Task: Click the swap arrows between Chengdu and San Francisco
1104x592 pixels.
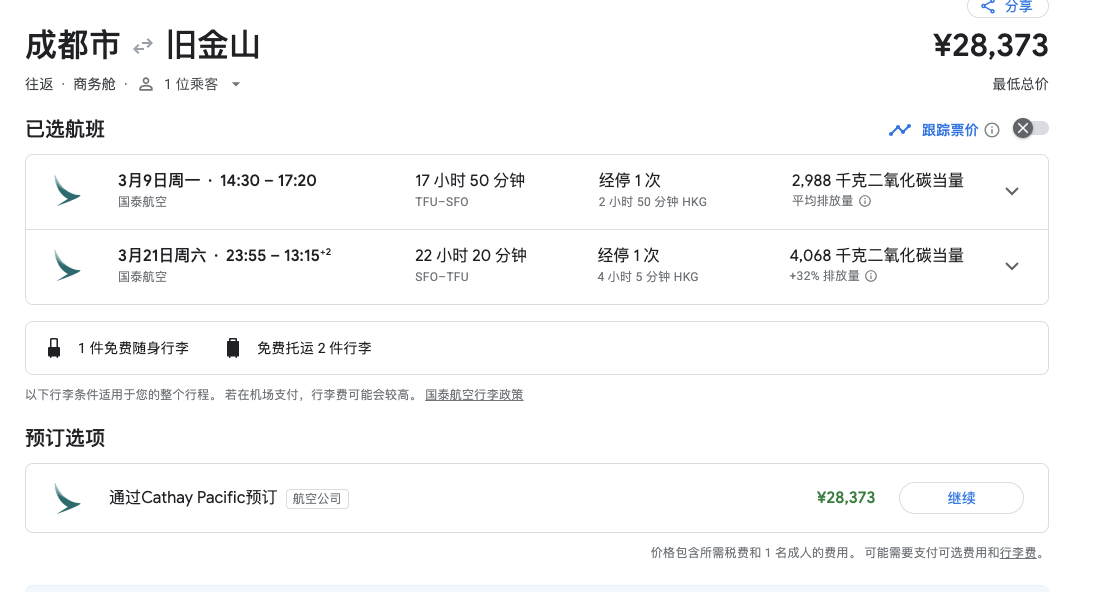Action: pos(143,45)
